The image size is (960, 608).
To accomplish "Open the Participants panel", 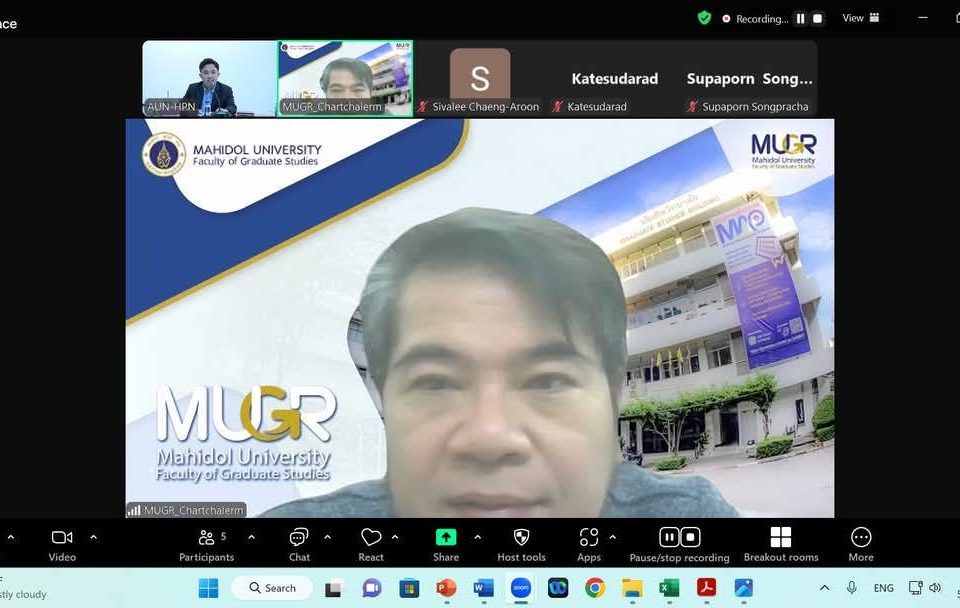I will point(206,544).
